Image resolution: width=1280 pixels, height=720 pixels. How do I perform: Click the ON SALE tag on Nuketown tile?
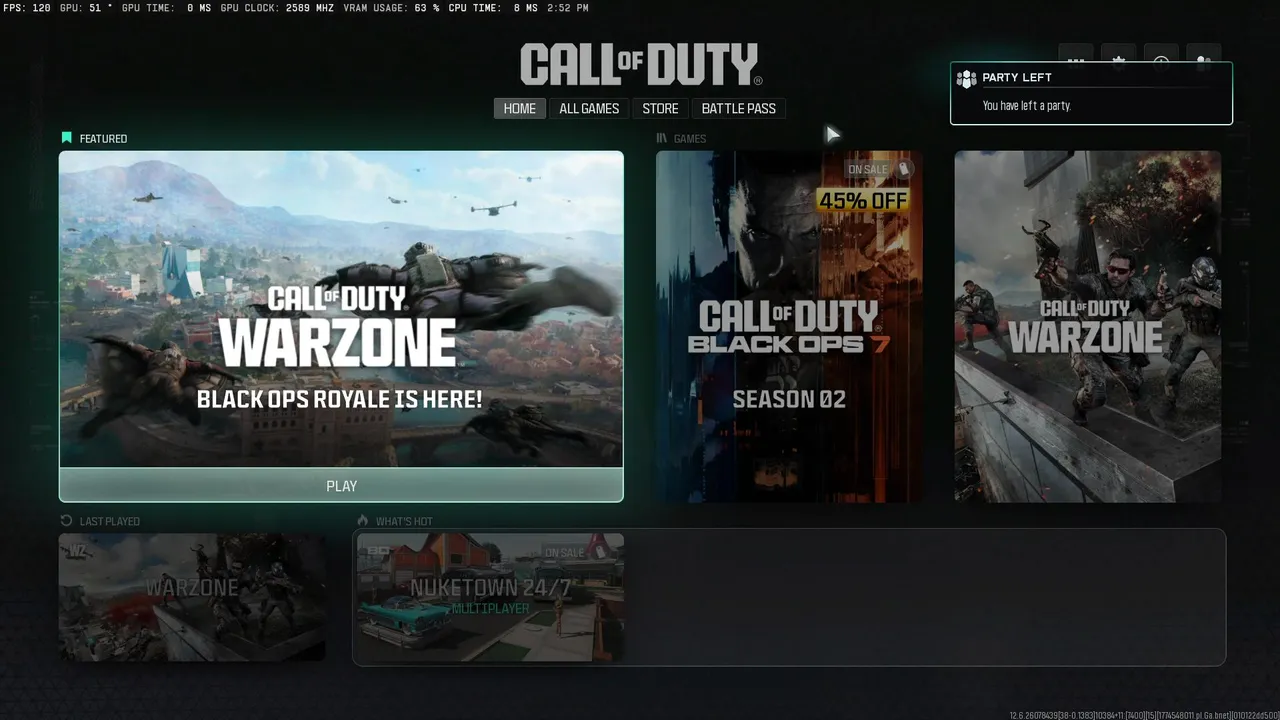coord(576,552)
